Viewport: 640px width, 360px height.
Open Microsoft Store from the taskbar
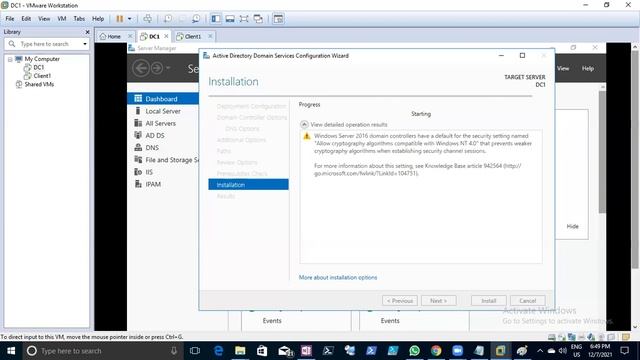click(262, 351)
